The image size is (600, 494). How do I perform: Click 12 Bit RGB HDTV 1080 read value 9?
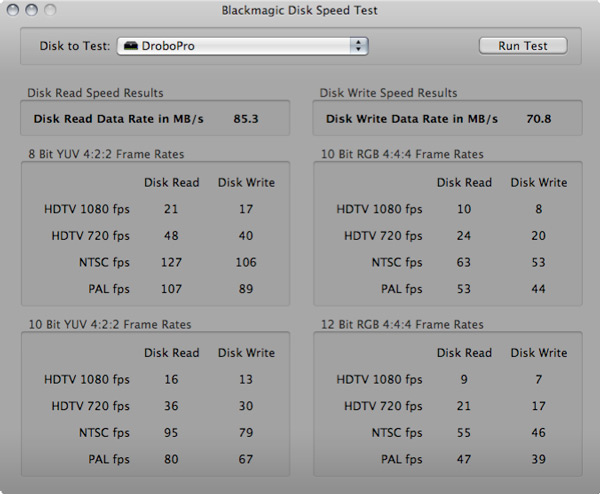coord(464,380)
